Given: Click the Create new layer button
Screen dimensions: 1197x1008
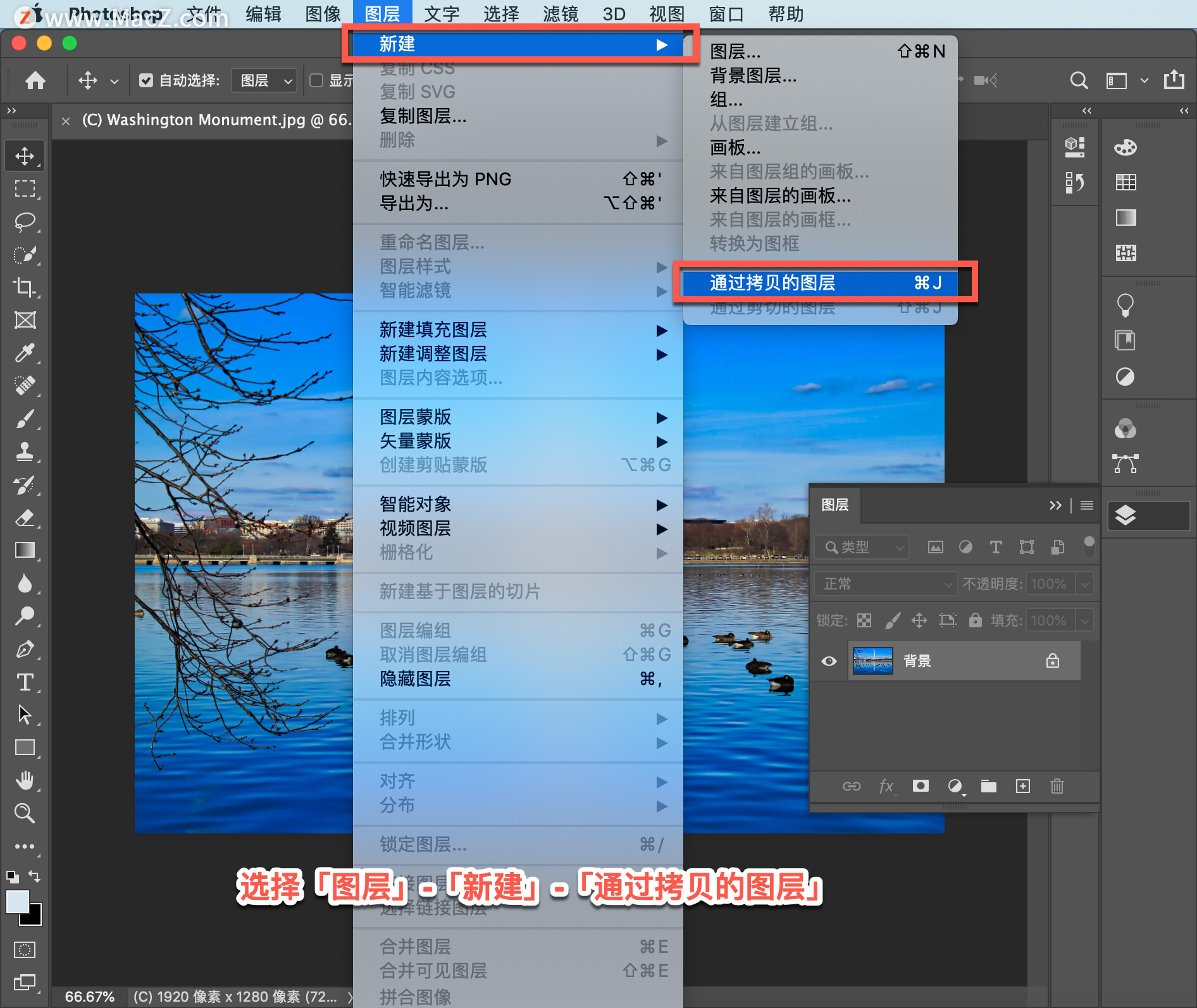Looking at the screenshot, I should click(1023, 786).
